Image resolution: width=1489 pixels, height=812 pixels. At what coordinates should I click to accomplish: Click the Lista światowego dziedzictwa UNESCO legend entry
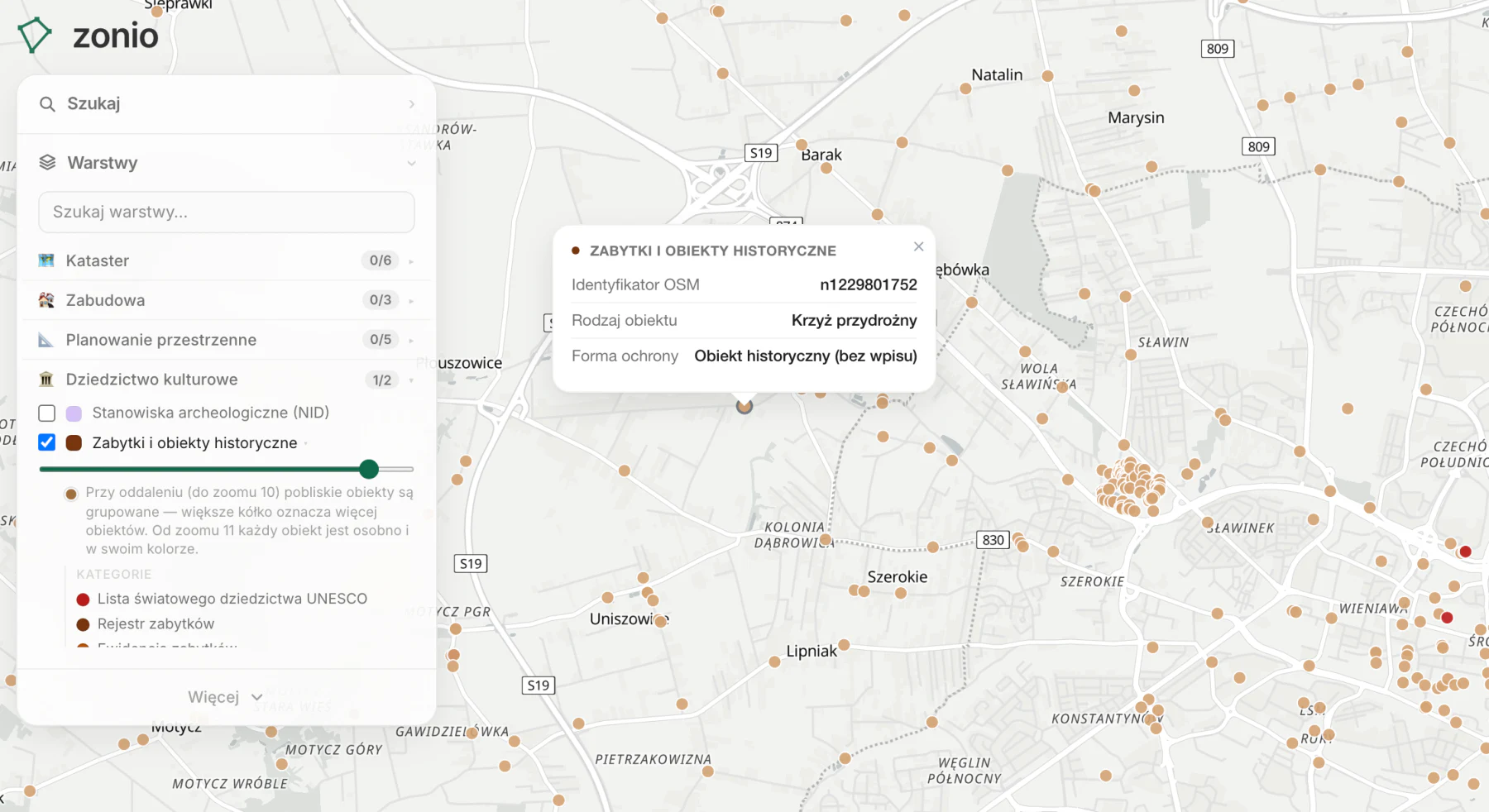222,599
